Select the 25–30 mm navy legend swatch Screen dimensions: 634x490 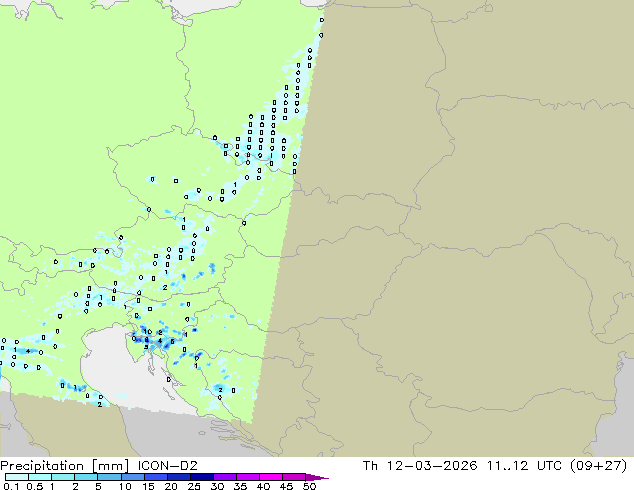[202, 477]
